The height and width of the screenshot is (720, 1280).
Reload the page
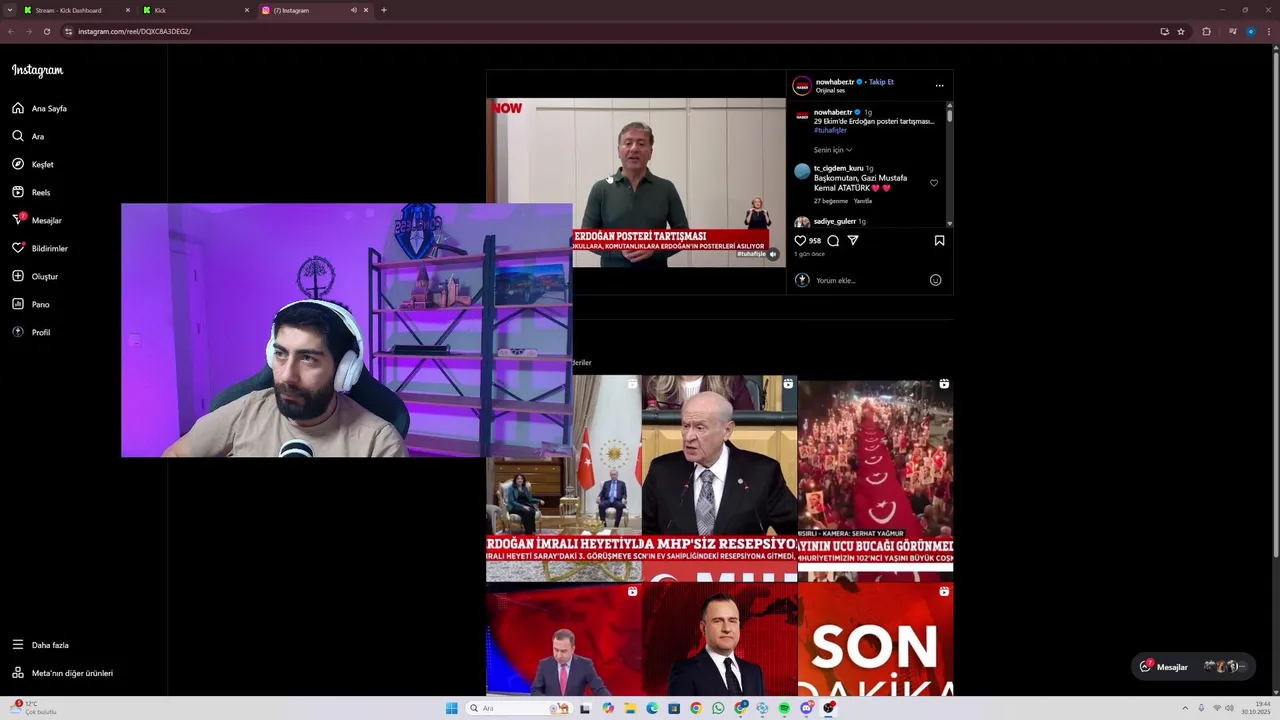coord(46,31)
